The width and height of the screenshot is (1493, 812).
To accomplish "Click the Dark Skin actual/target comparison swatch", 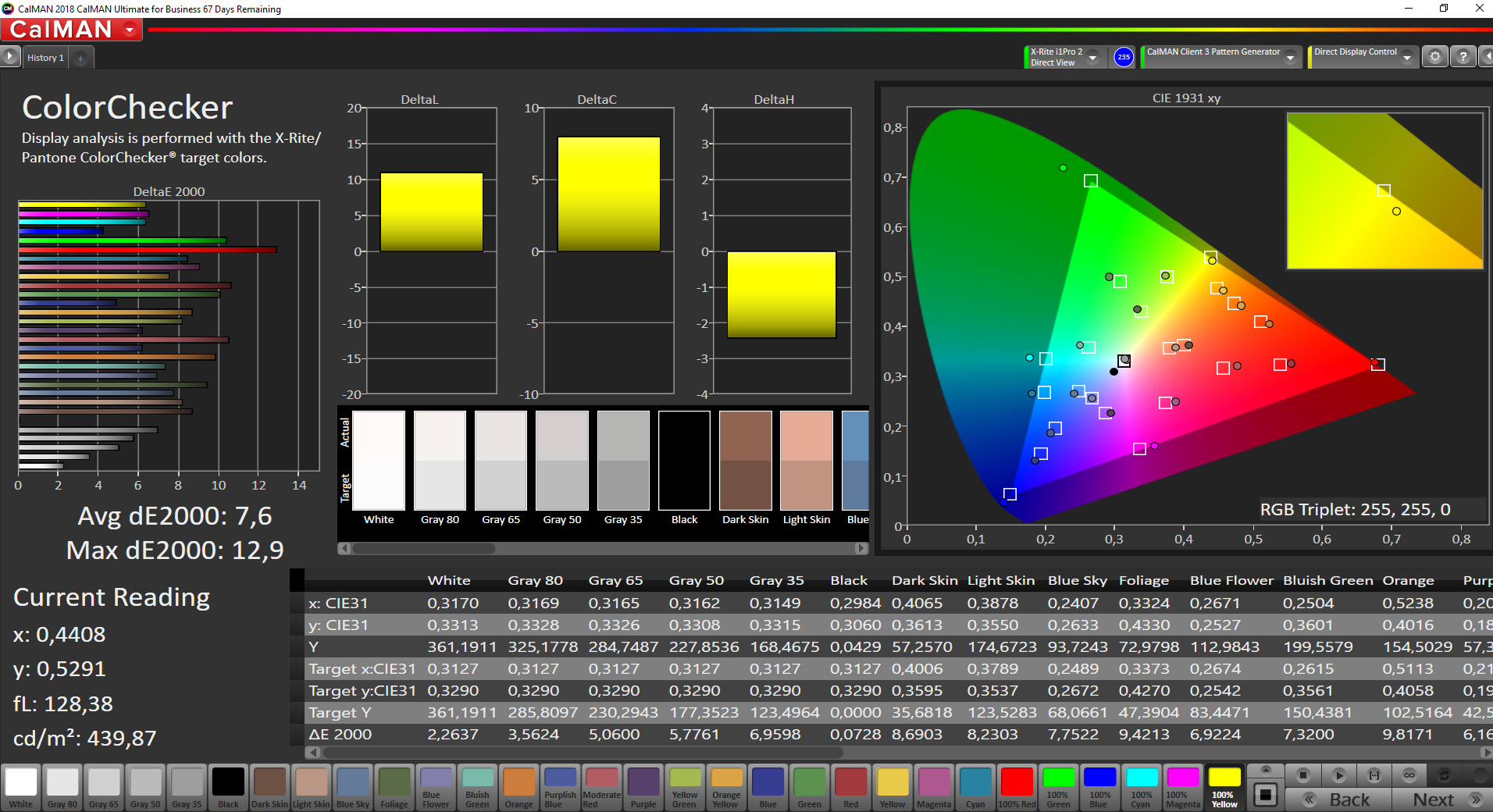I will coord(746,461).
